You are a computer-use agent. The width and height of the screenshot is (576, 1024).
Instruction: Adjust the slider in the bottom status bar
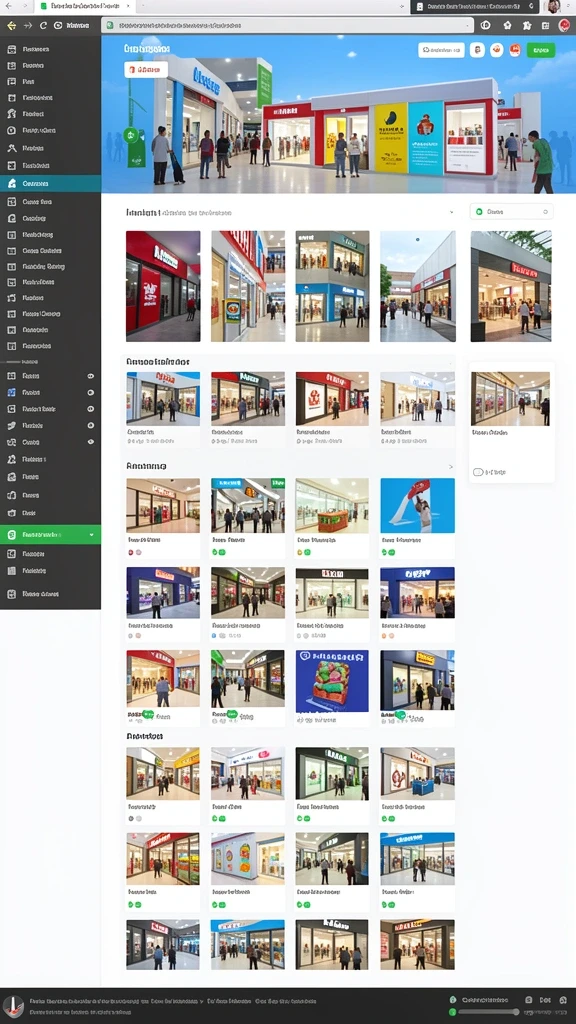tap(488, 1012)
